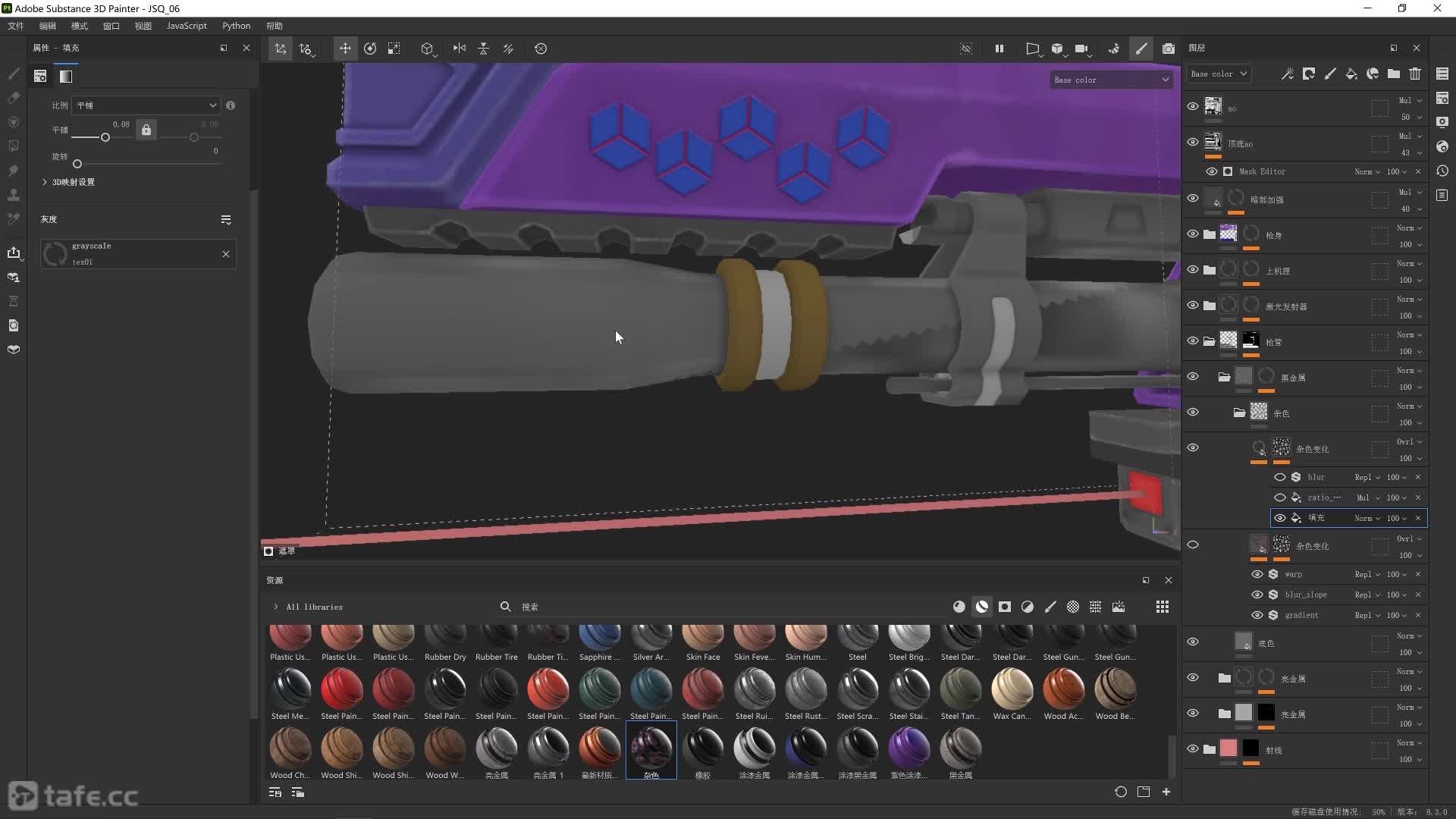Open blend mode dropdown of 填充 effect
Screen dimensions: 1456x819
pyautogui.click(x=1367, y=518)
